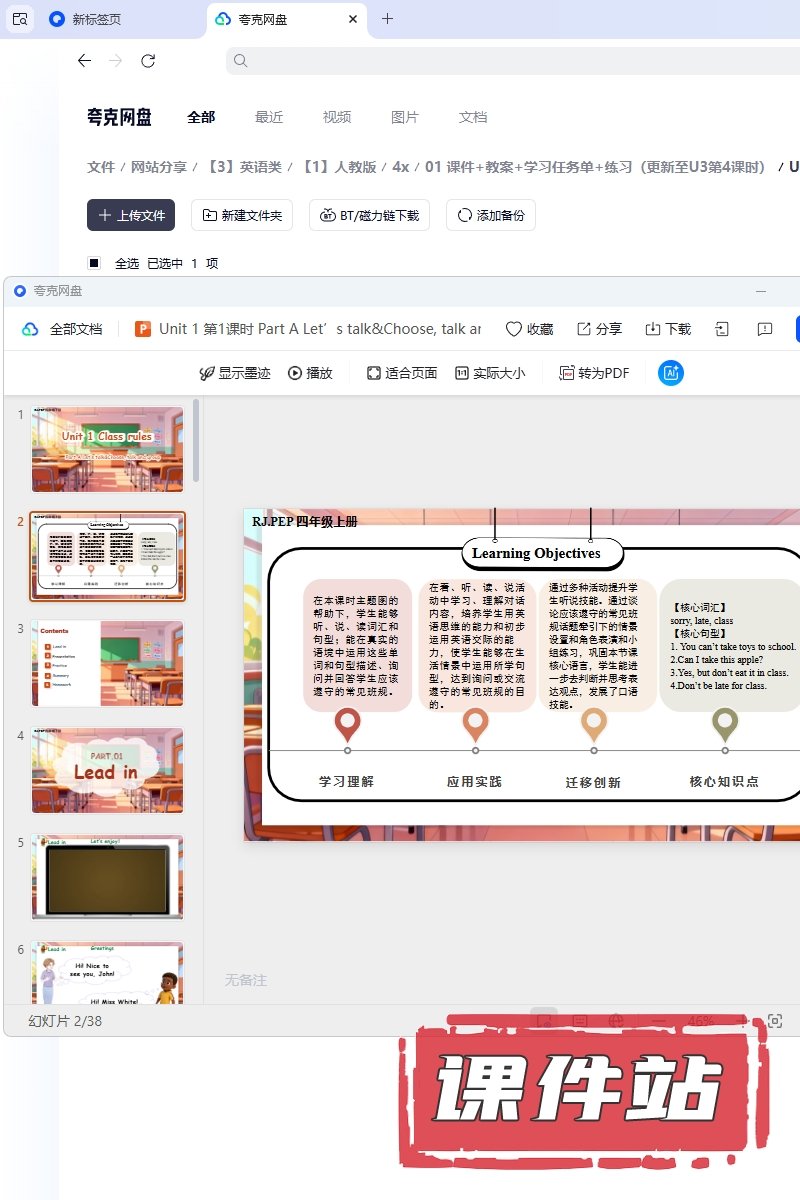Play the slideshow with 播放
Image resolution: width=800 pixels, height=1200 pixels.
click(x=310, y=373)
